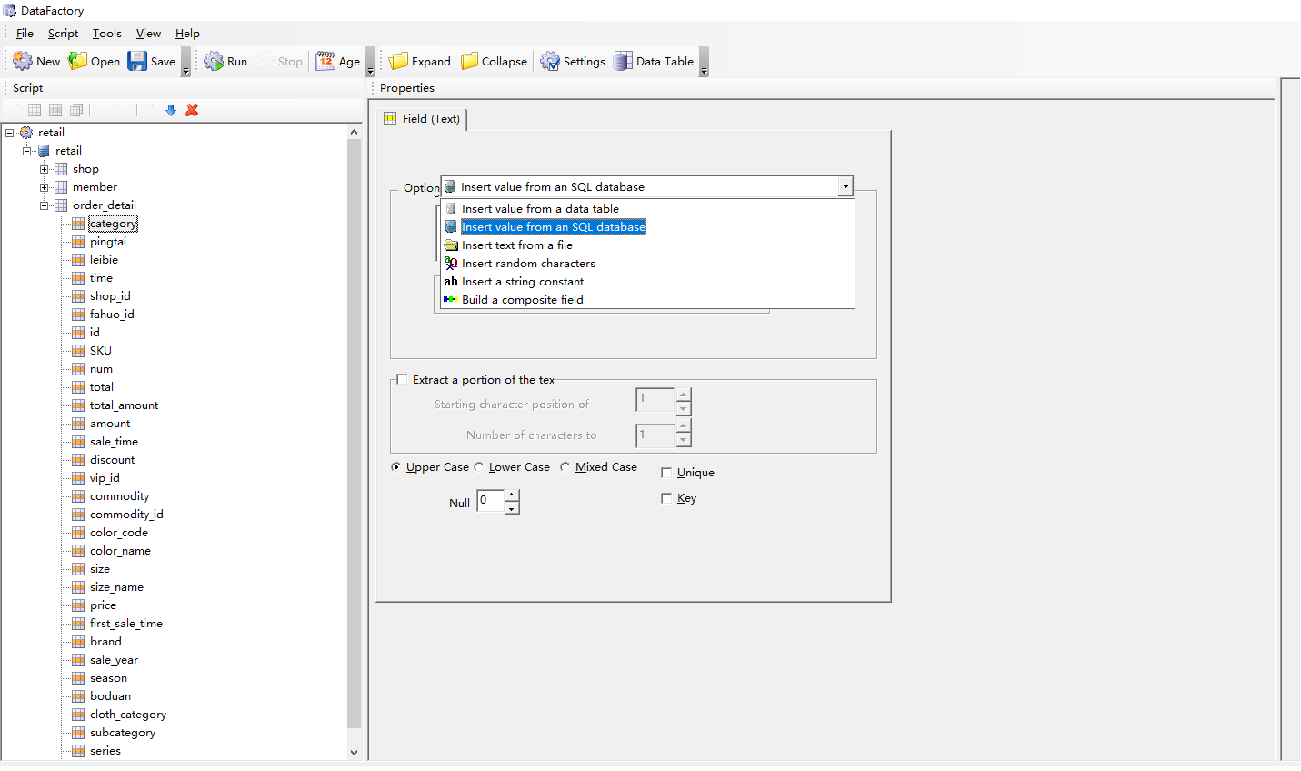Open the first toolbar overflow arrow after Save
Image resolution: width=1301 pixels, height=771 pixels.
186,62
